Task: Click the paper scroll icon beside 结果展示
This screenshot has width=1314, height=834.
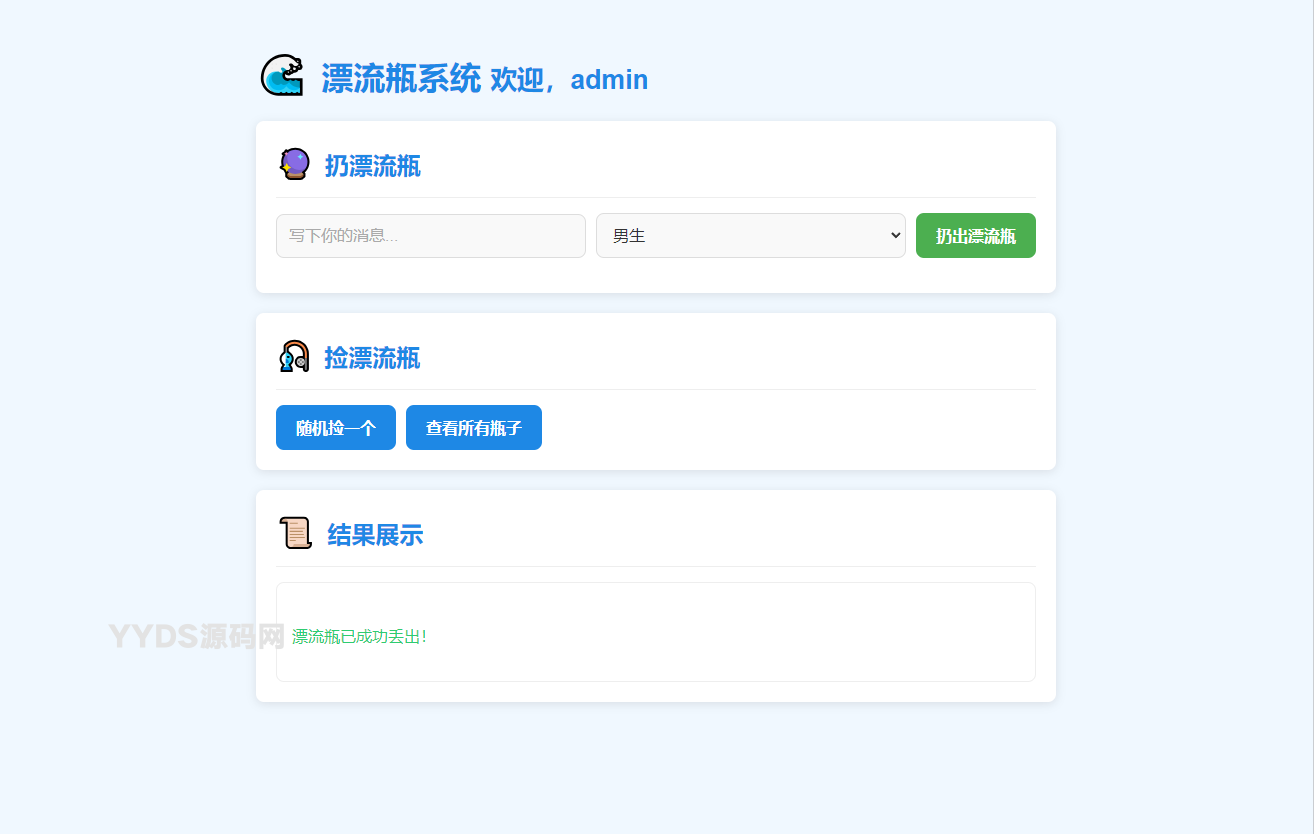Action: [x=296, y=533]
